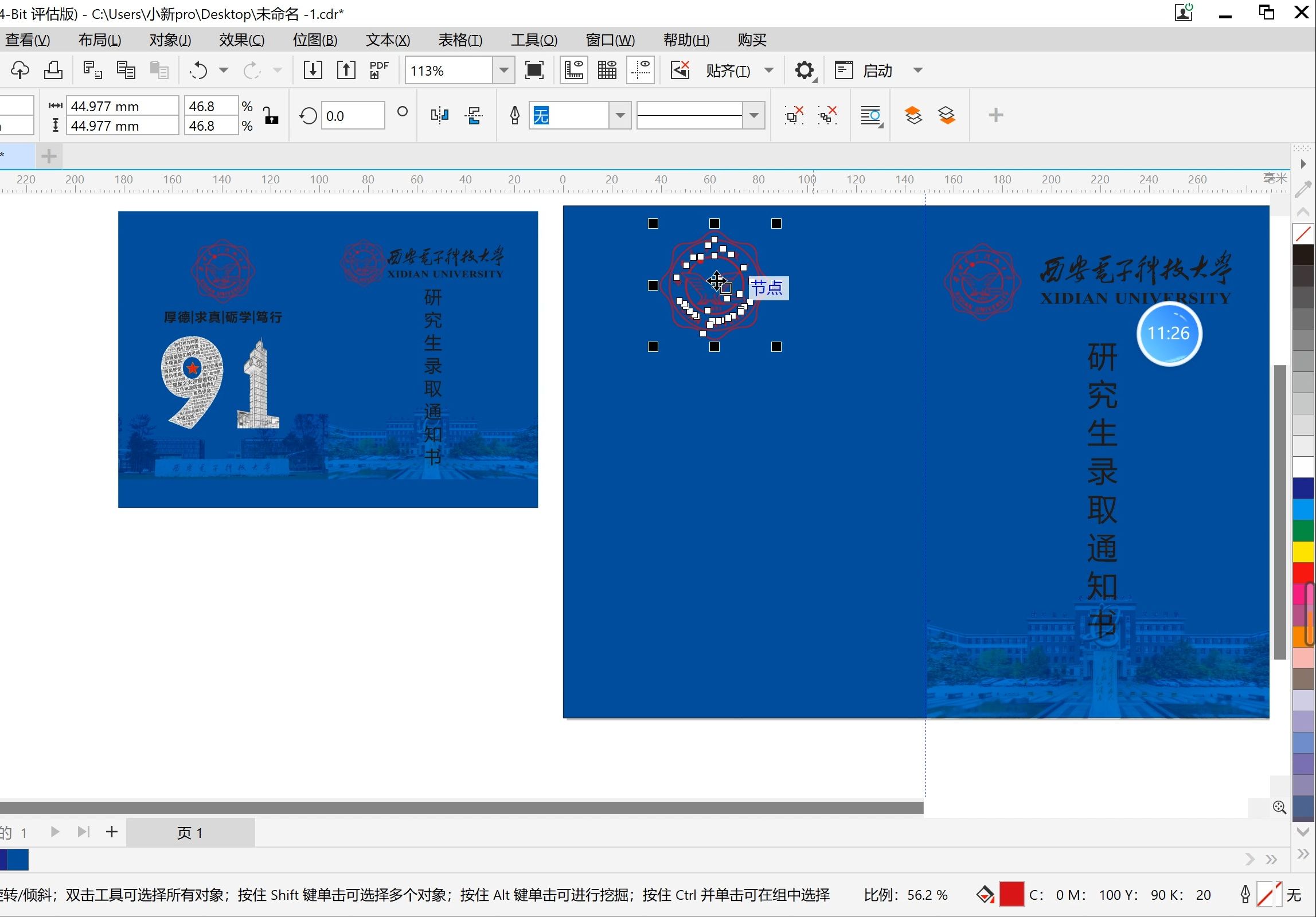Add a new document tab
This screenshot has width=1316, height=917.
(49, 156)
